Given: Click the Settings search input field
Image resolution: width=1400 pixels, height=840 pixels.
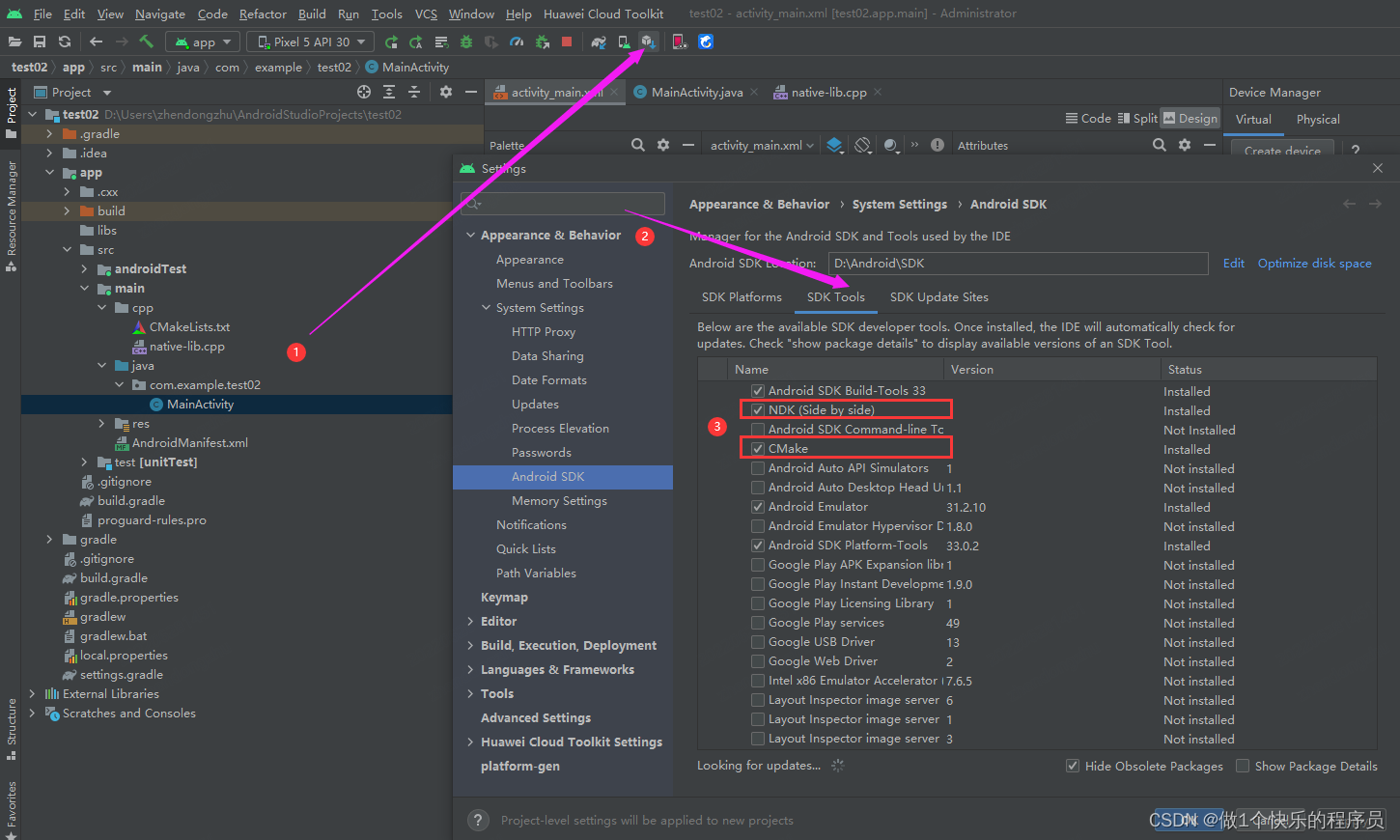Looking at the screenshot, I should point(564,203).
